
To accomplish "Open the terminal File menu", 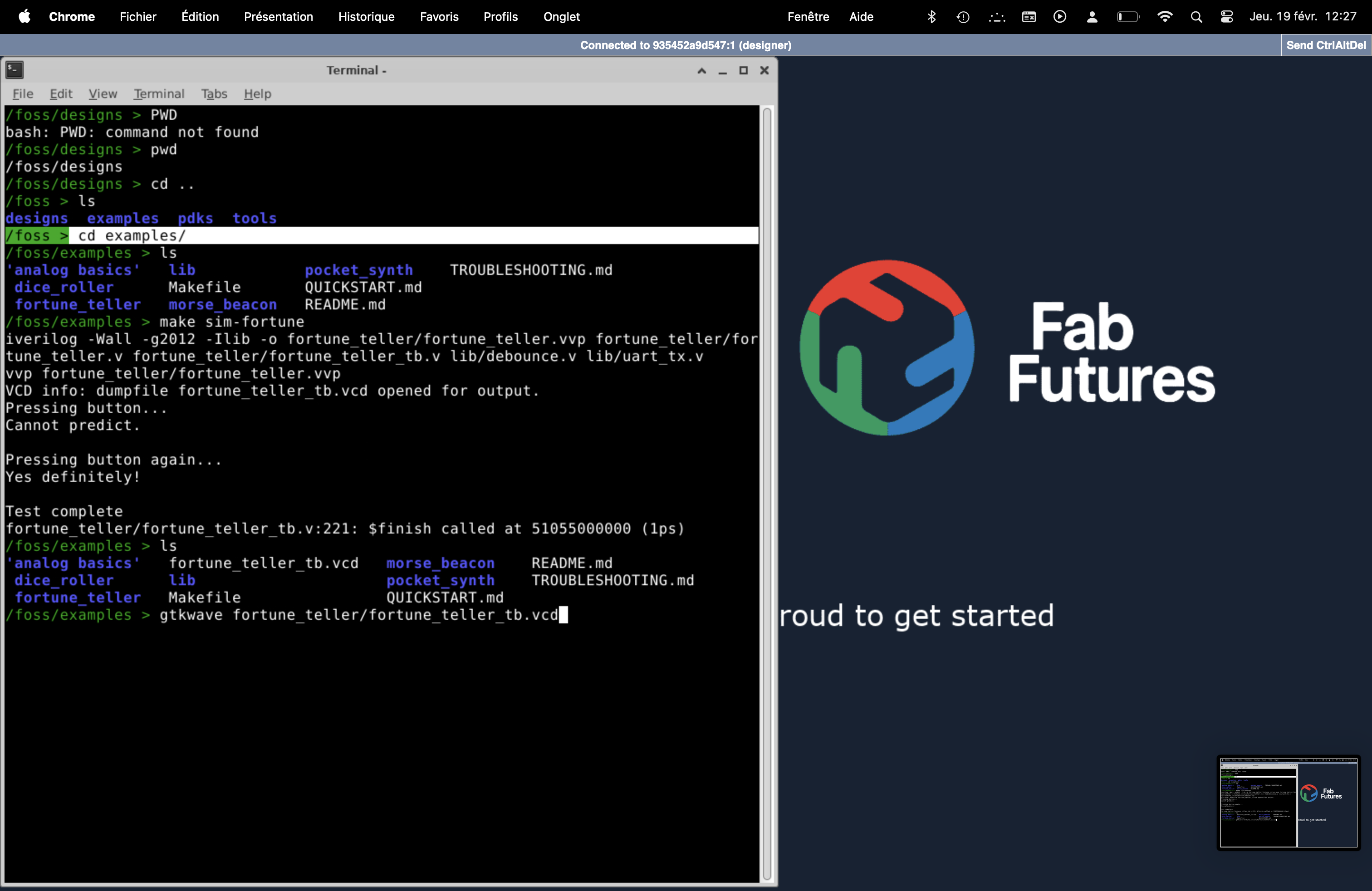I will (23, 93).
